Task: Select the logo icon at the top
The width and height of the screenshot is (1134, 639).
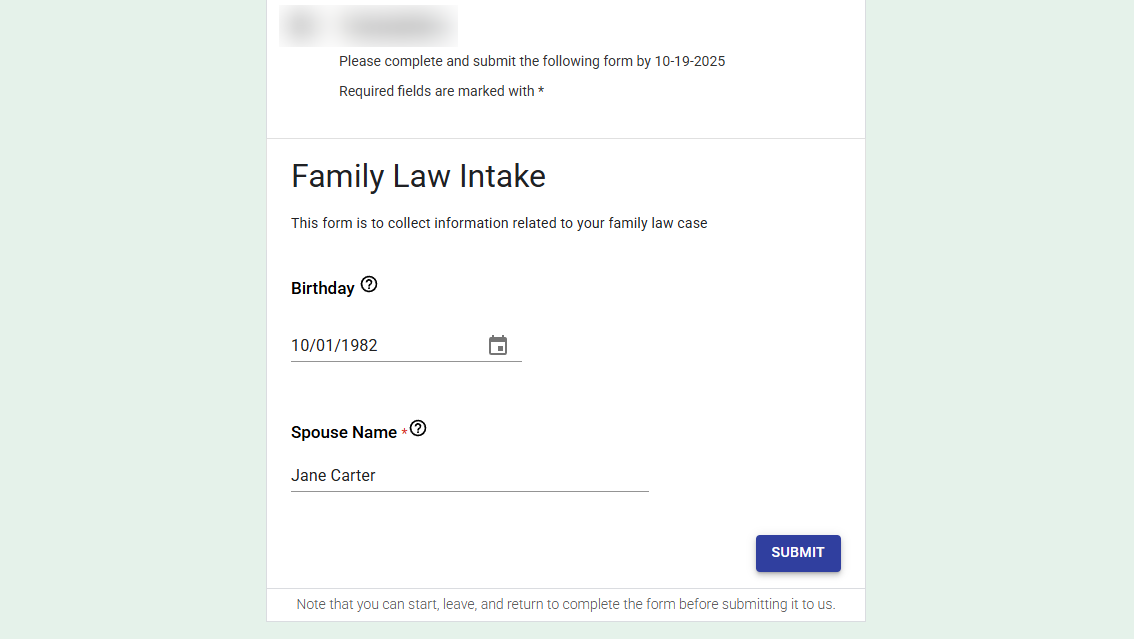Action: coord(300,25)
